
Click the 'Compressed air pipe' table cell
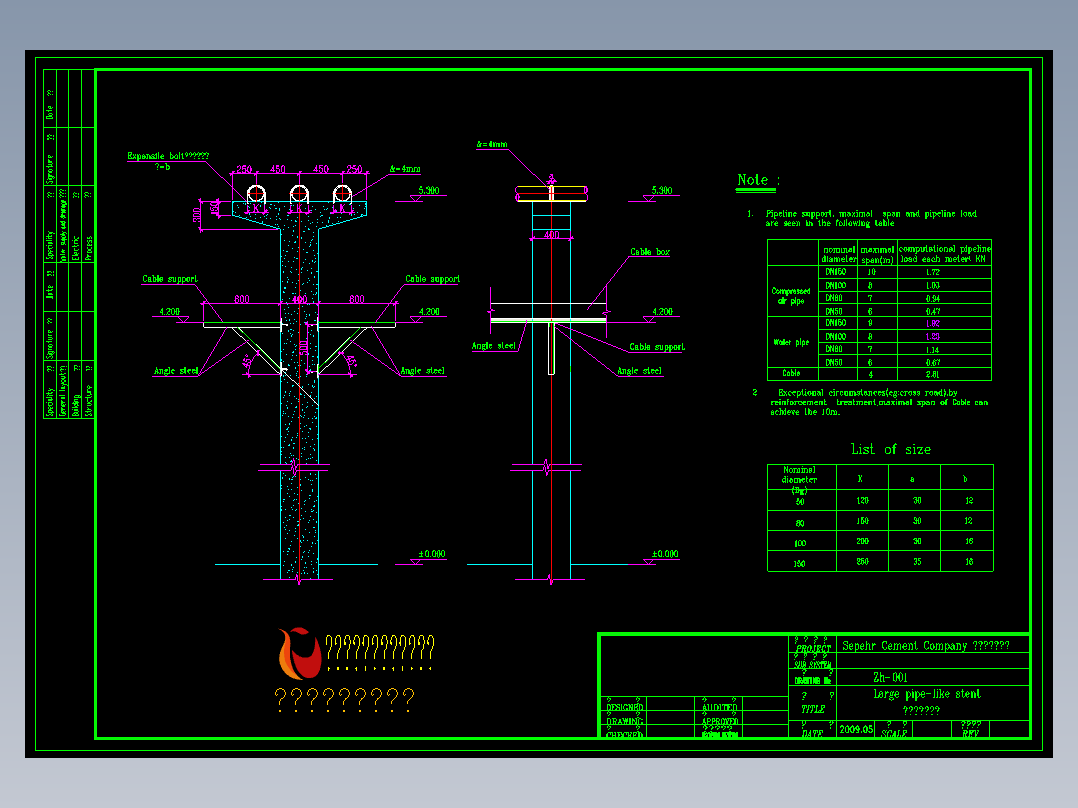(791, 296)
